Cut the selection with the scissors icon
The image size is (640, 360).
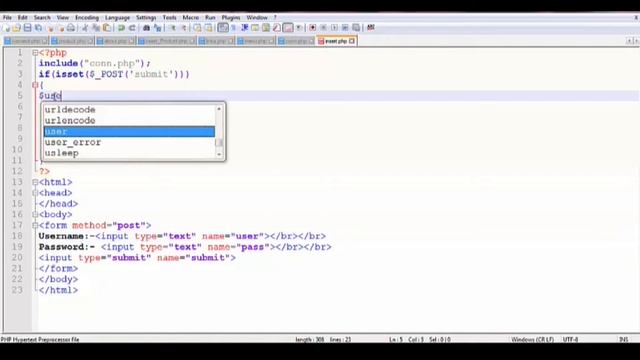coord(85,28)
